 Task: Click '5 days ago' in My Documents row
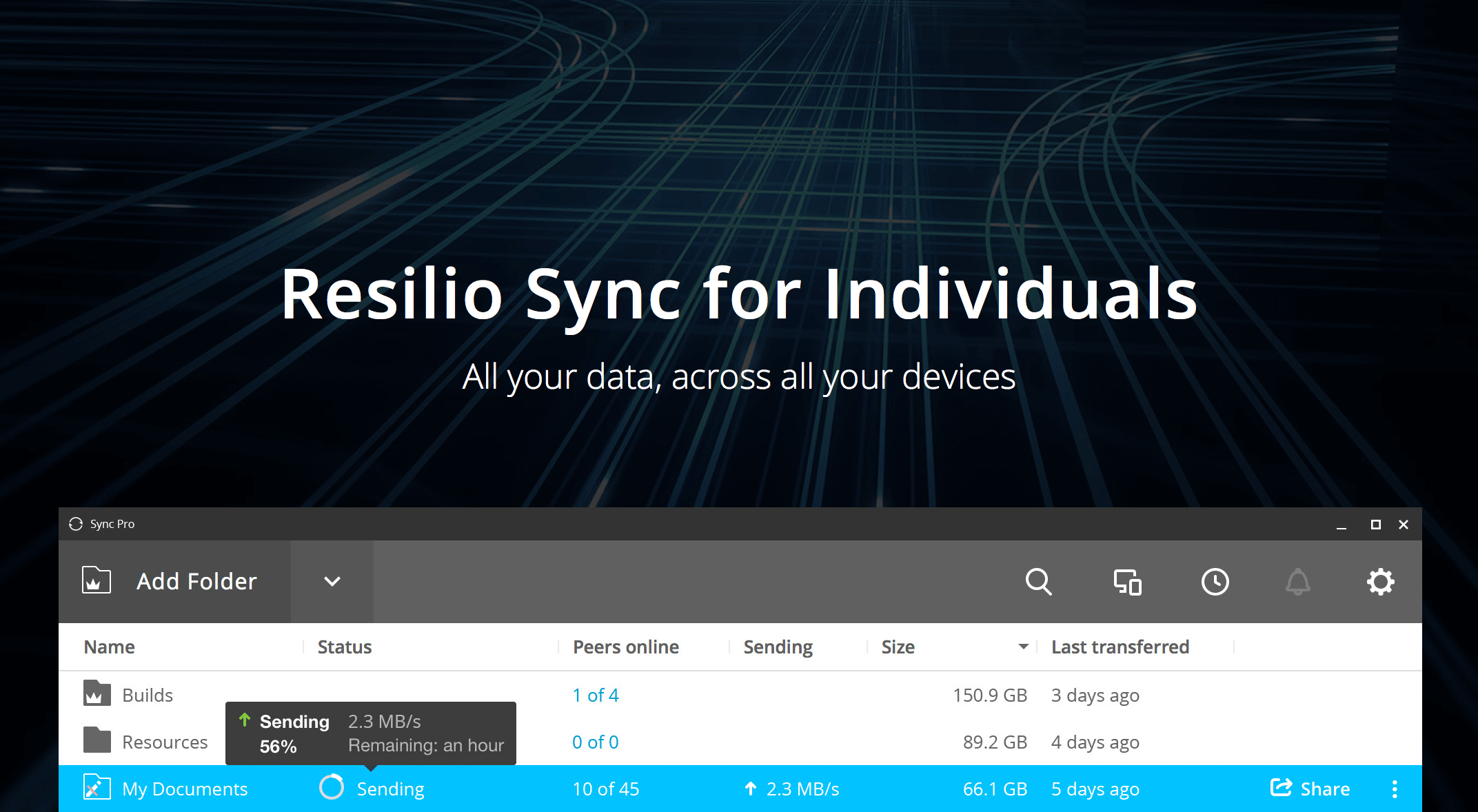1095,789
